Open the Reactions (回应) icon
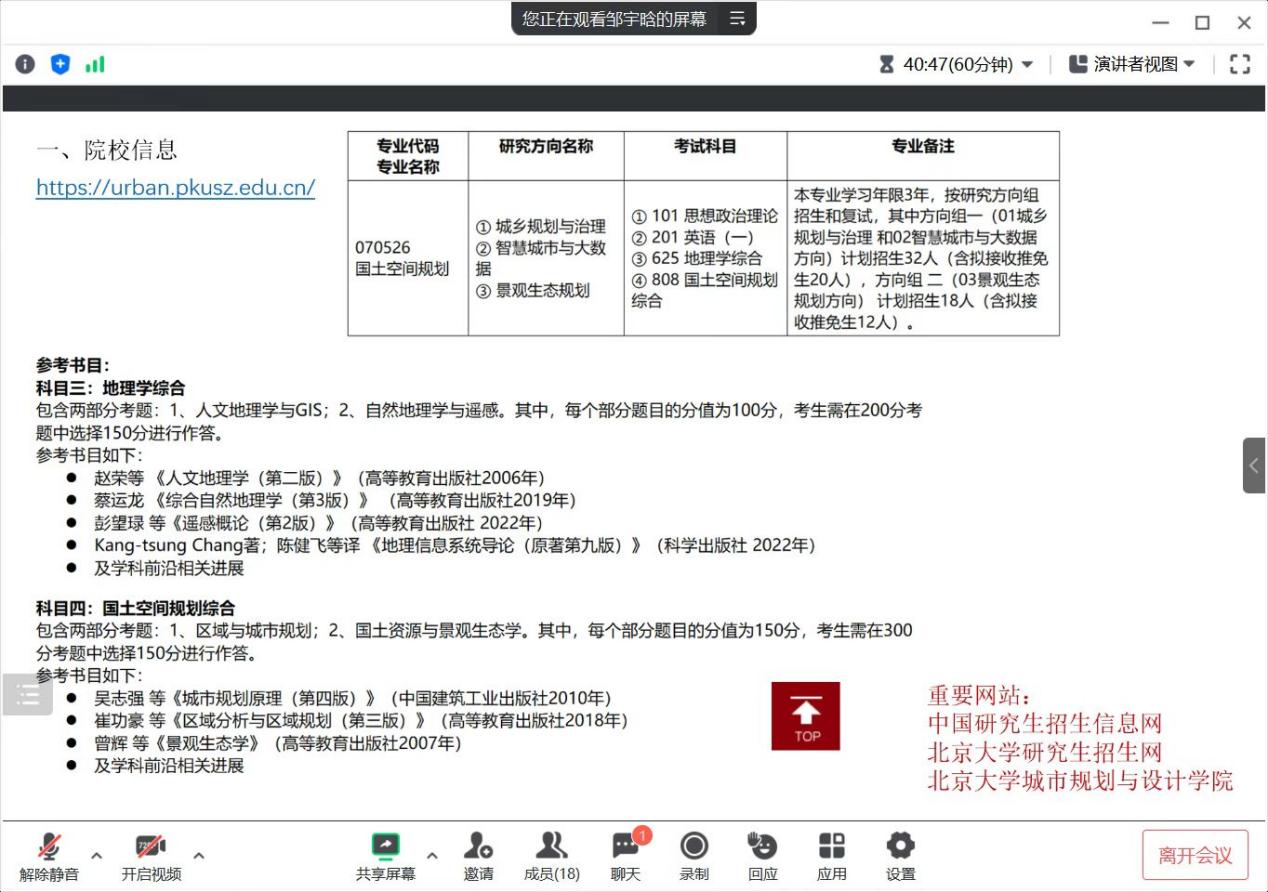Viewport: 1268px width, 892px height. coord(762,856)
